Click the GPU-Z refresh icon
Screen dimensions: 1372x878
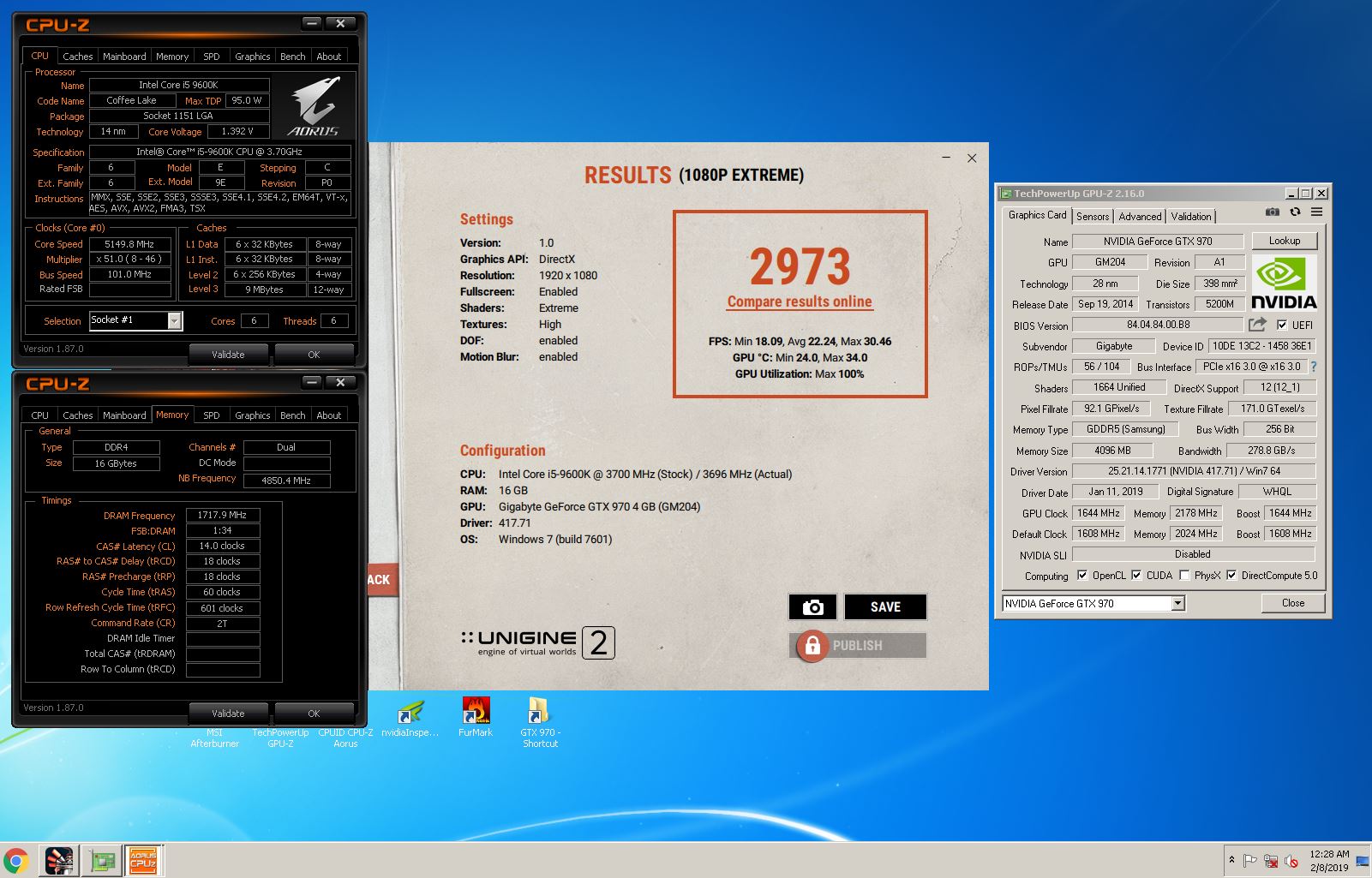tap(1295, 212)
